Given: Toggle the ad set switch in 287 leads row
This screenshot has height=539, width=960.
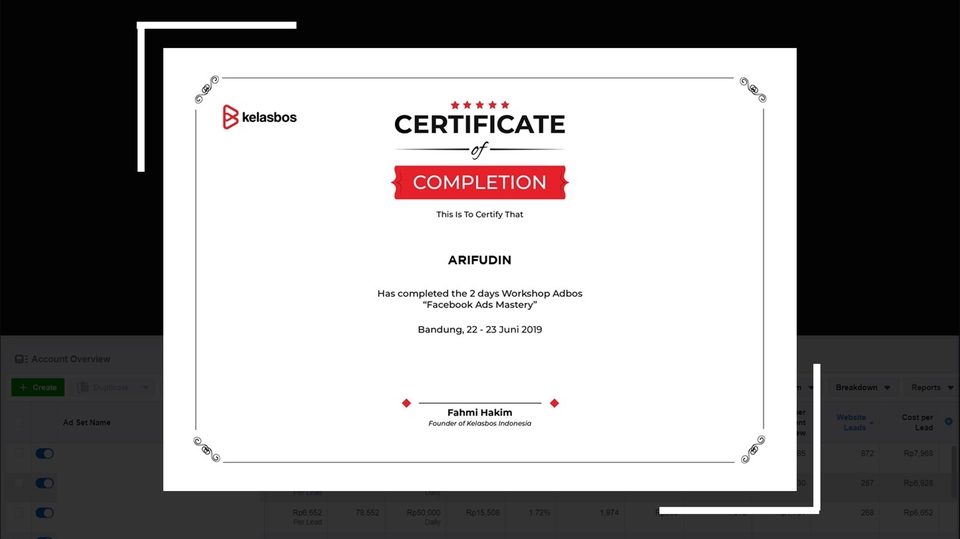Looking at the screenshot, I should [x=45, y=483].
